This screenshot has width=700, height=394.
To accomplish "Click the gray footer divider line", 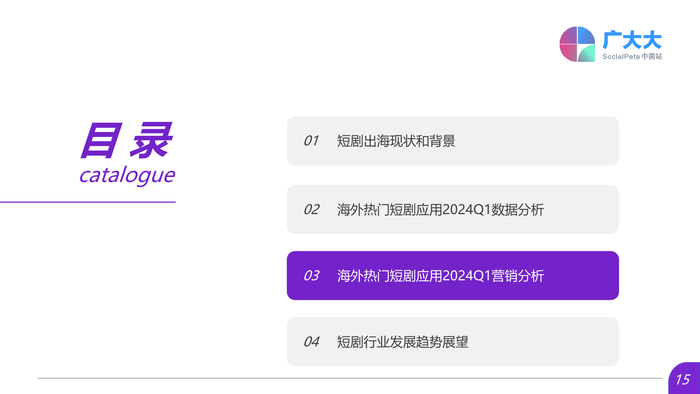I will (350, 378).
